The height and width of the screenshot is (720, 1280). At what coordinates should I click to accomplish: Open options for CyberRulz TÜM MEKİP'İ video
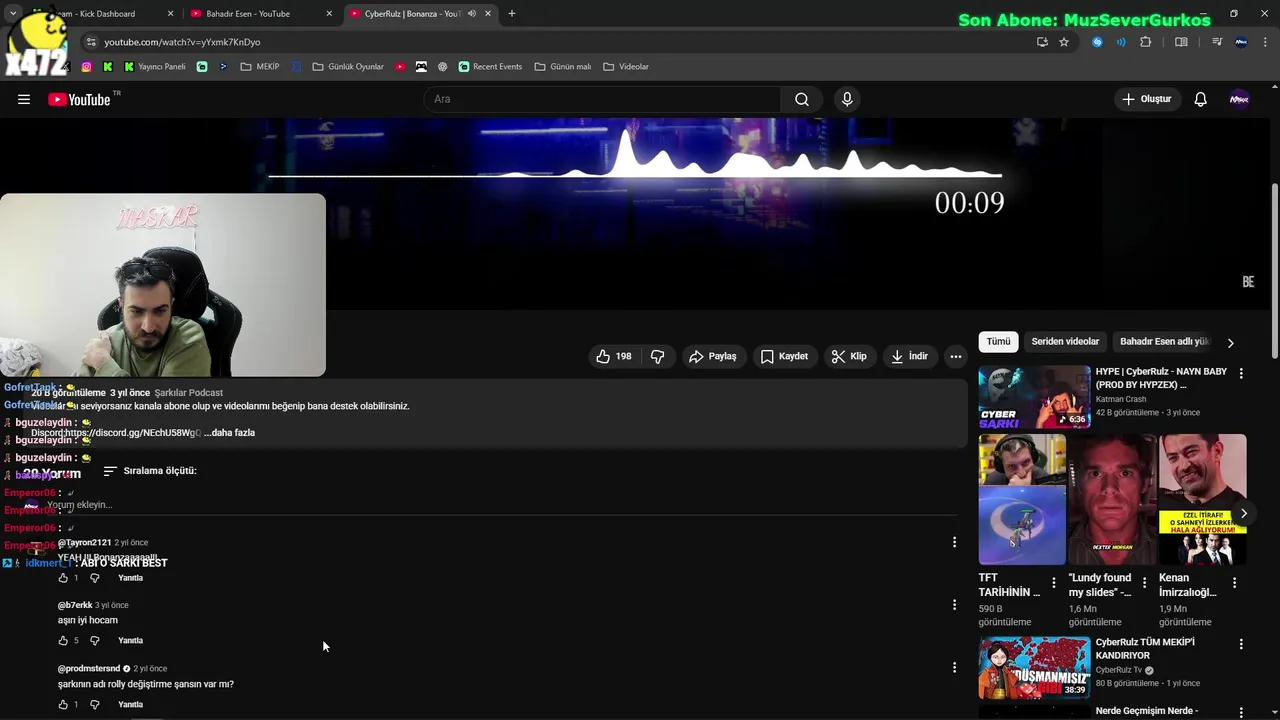click(x=1241, y=645)
